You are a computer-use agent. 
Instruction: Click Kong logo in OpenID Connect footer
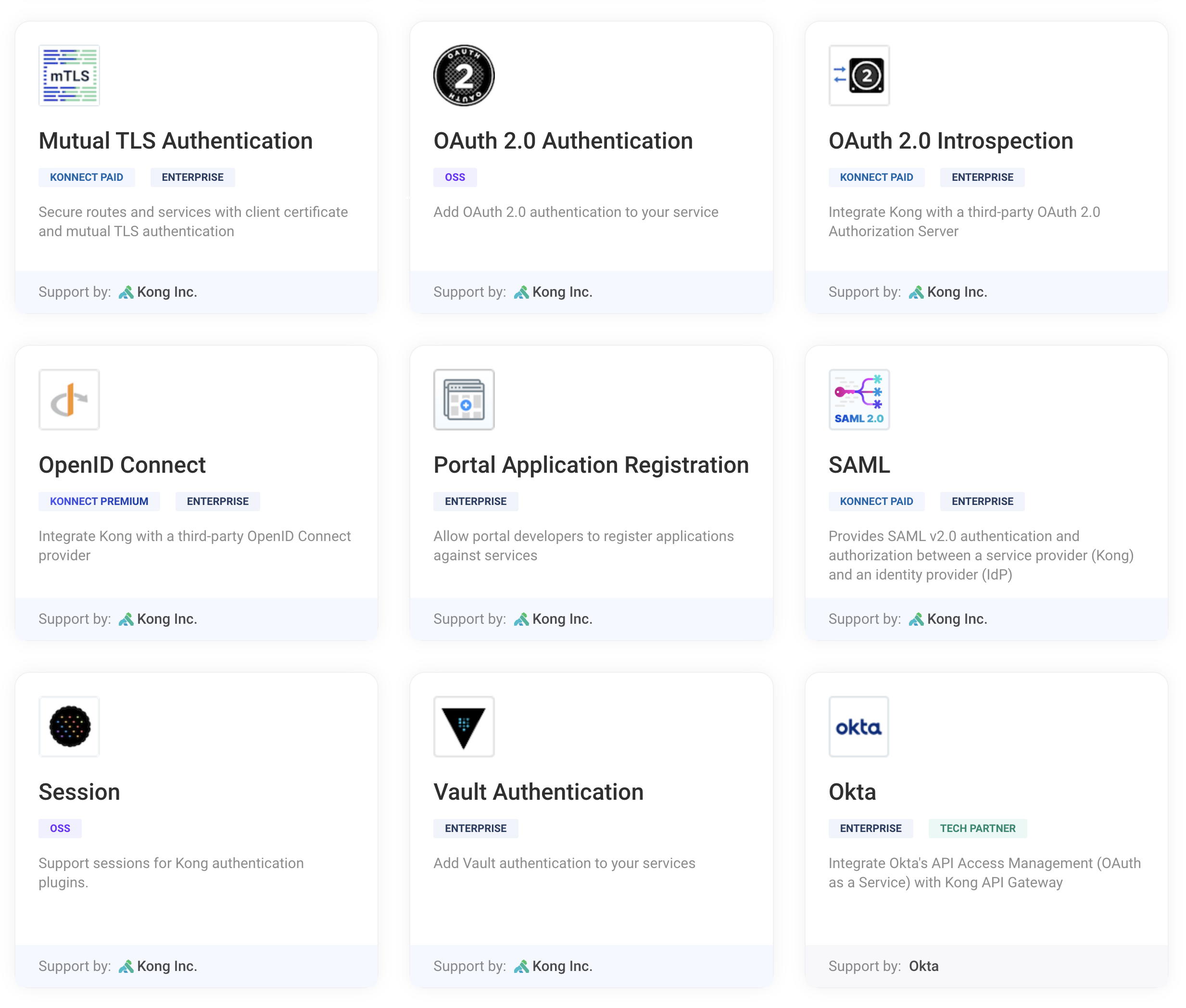(x=126, y=619)
